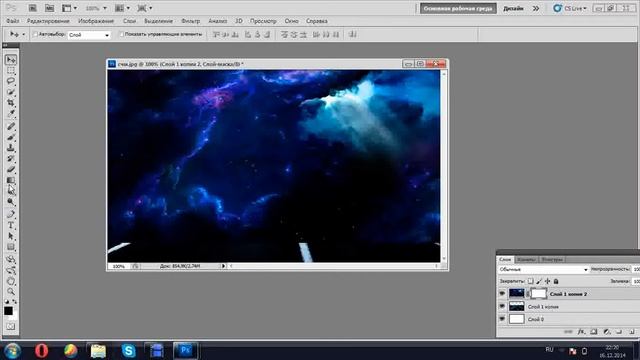640x360 pixels.
Task: Select the Gradient tool
Action: (11, 180)
